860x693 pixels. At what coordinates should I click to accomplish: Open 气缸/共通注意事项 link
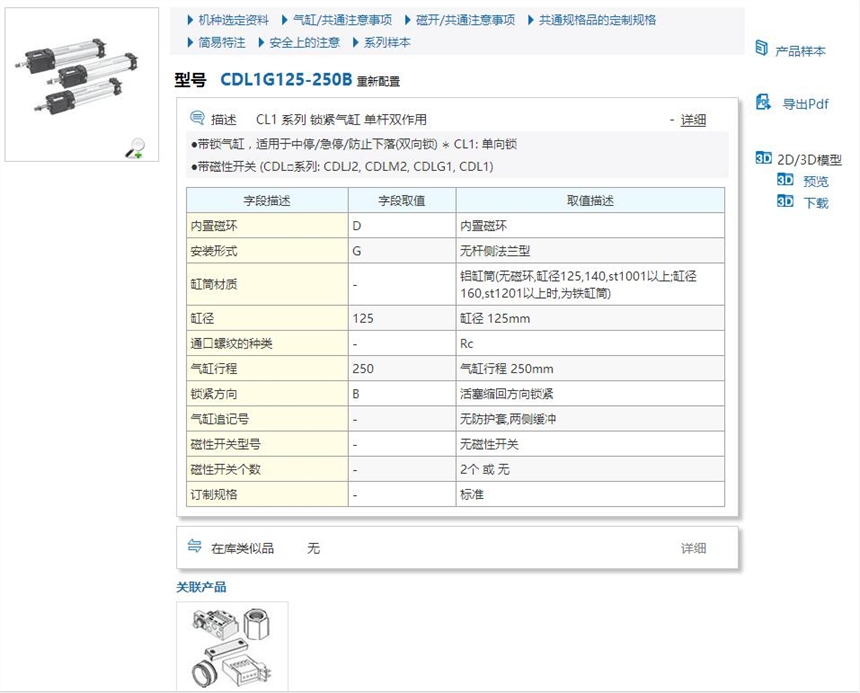tap(340, 20)
